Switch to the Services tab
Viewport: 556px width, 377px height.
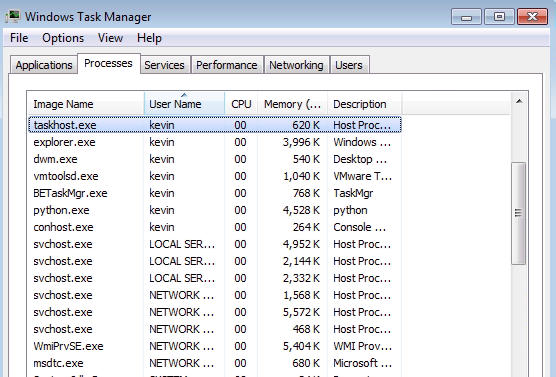click(x=164, y=65)
